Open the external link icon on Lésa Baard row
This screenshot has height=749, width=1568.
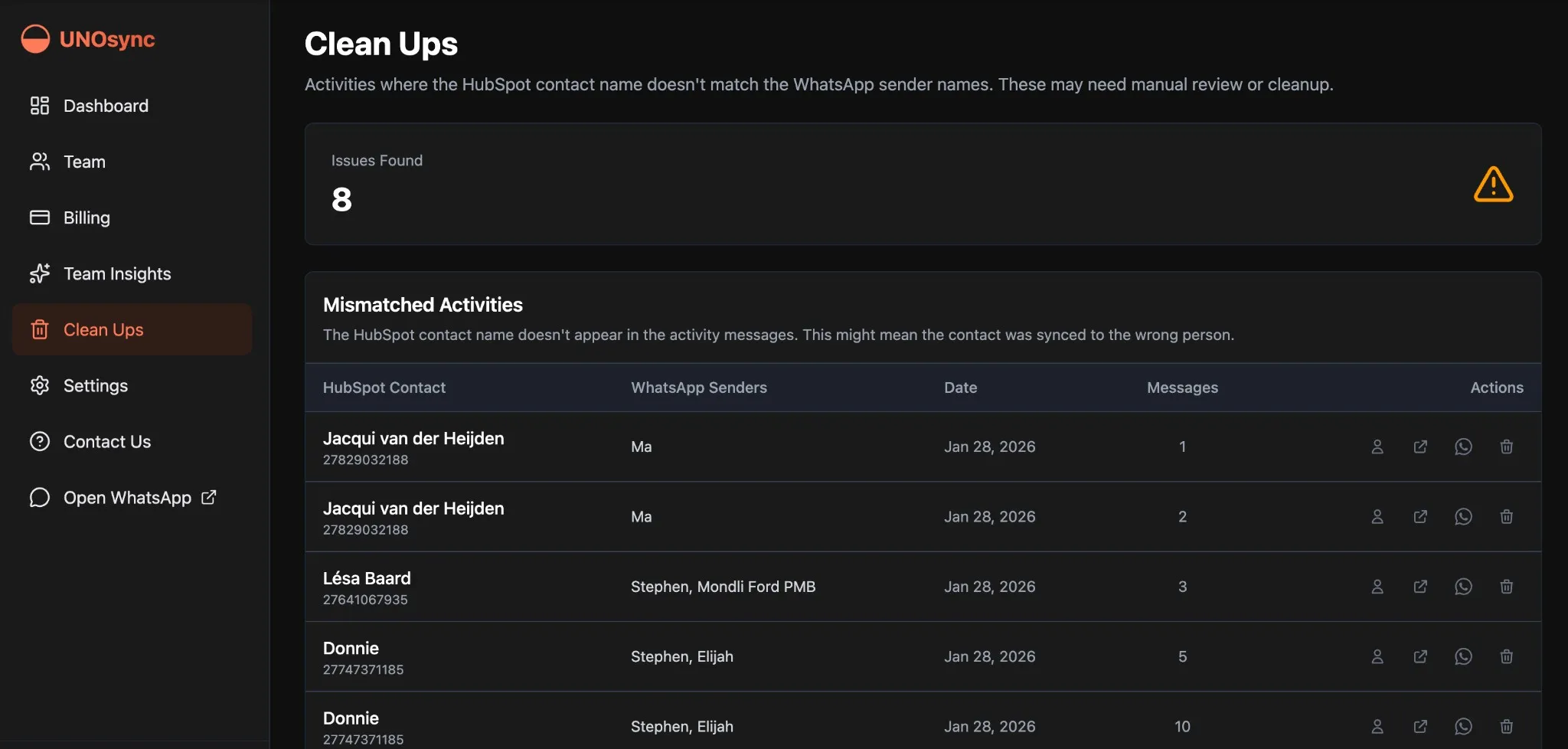1420,587
